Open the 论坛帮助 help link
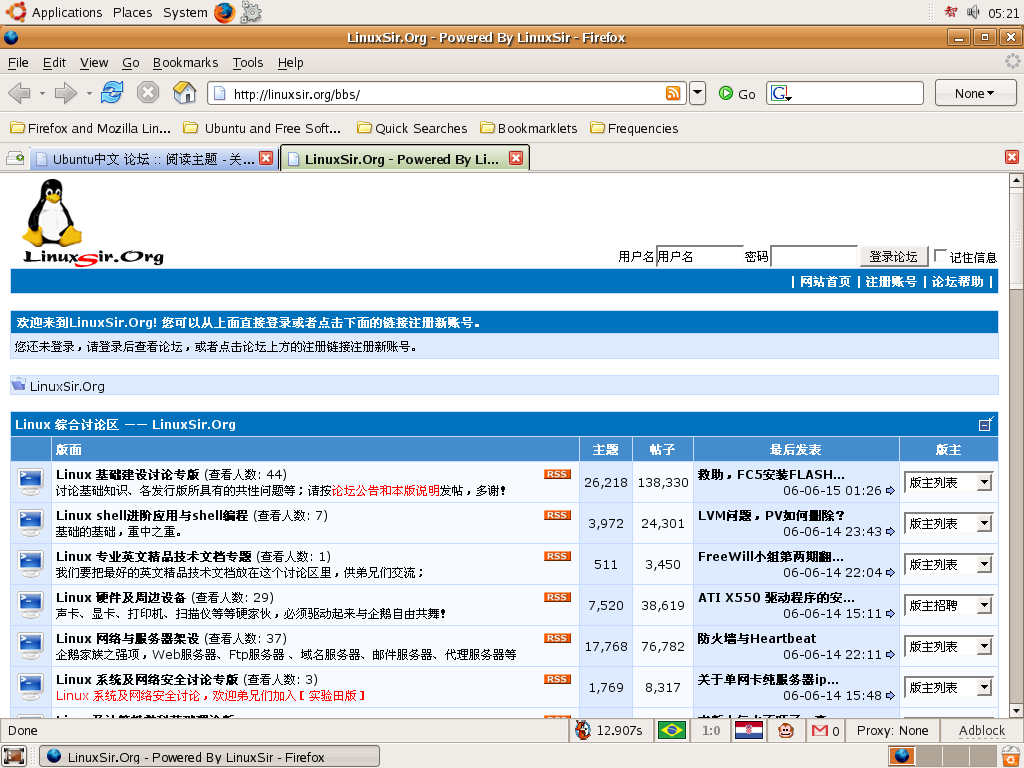Screen dimensions: 1024x768 [x=957, y=281]
